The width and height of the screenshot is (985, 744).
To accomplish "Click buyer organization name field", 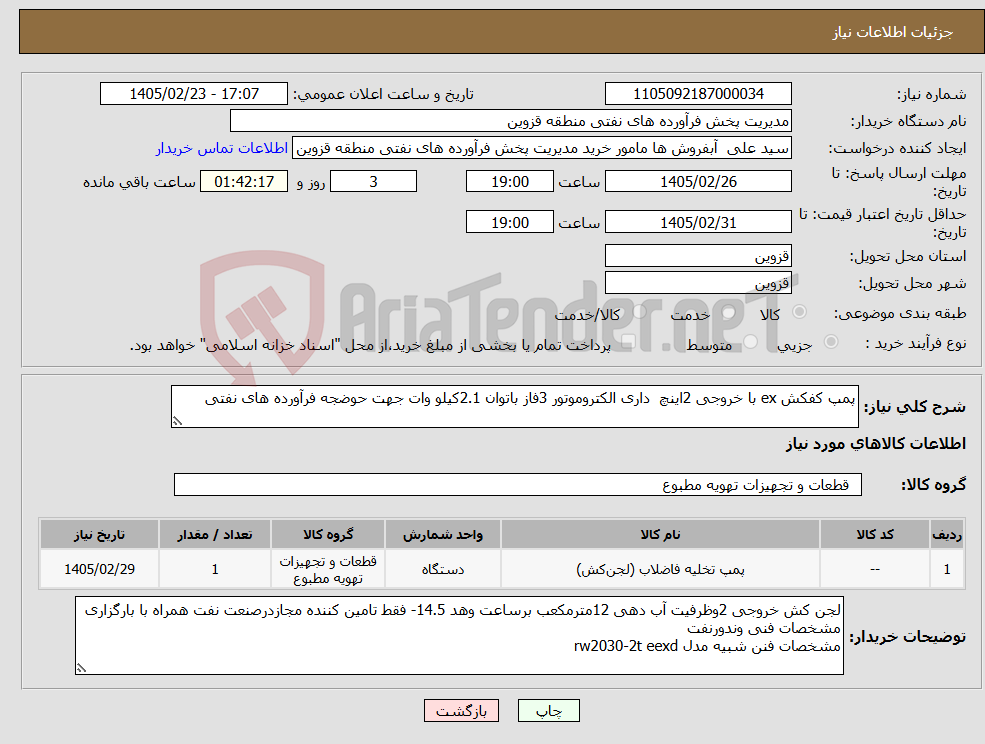I will pyautogui.click(x=511, y=121).
